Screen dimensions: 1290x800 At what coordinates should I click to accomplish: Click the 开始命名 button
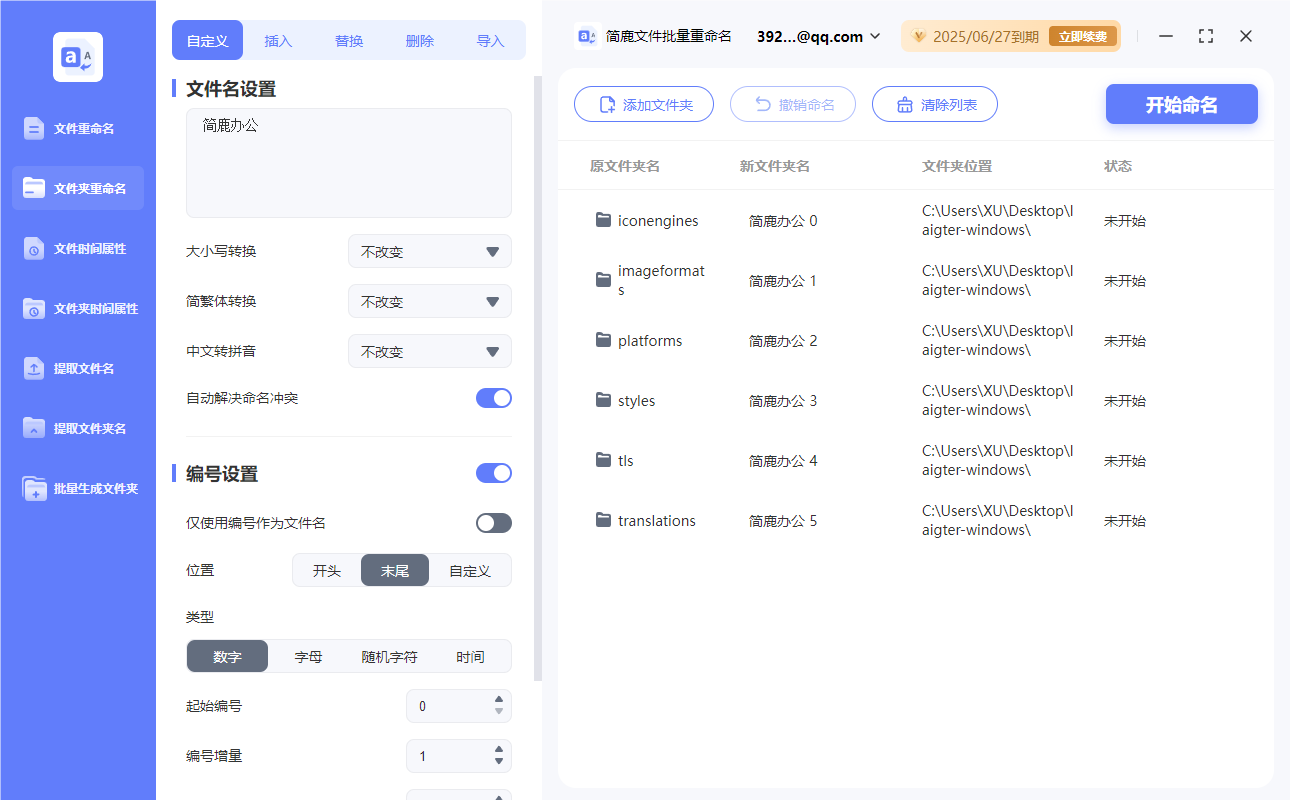[x=1181, y=103]
